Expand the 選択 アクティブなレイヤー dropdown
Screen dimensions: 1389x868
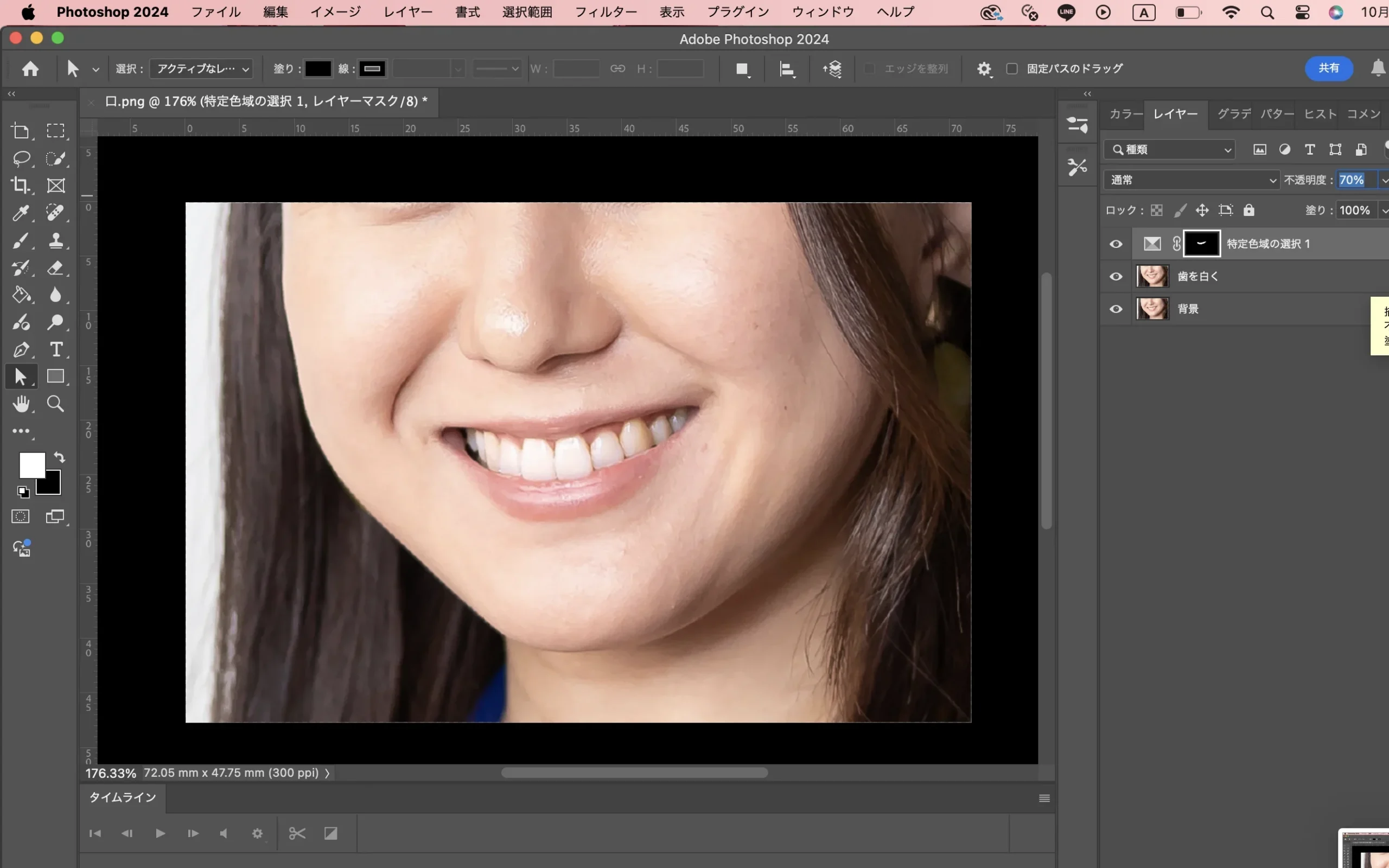click(x=201, y=69)
